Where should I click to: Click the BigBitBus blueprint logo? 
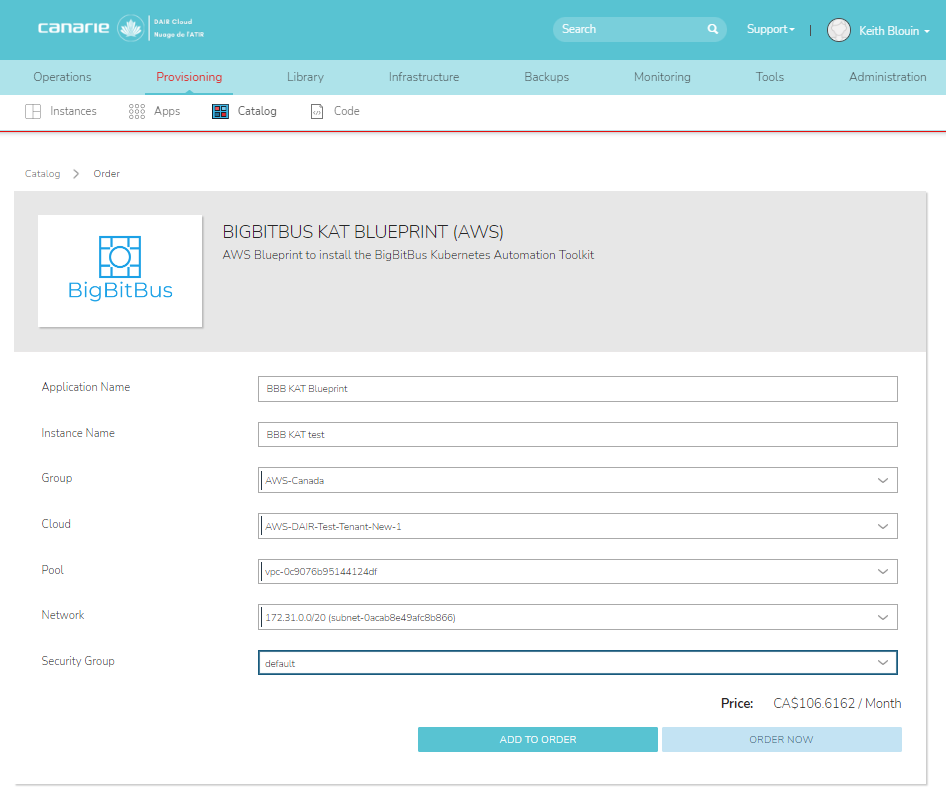[x=120, y=270]
